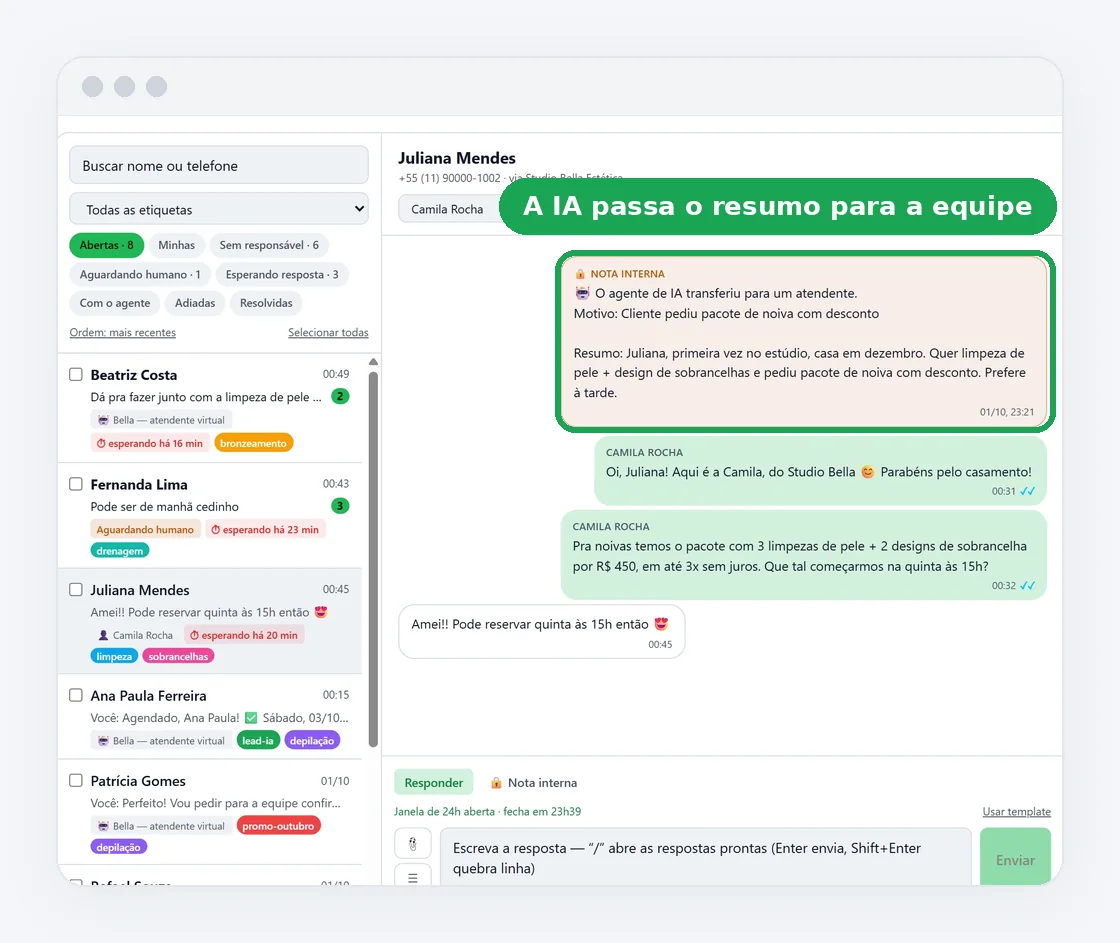The height and width of the screenshot is (943, 1120).
Task: Attach a file with the paperclip icon
Action: tap(413, 844)
